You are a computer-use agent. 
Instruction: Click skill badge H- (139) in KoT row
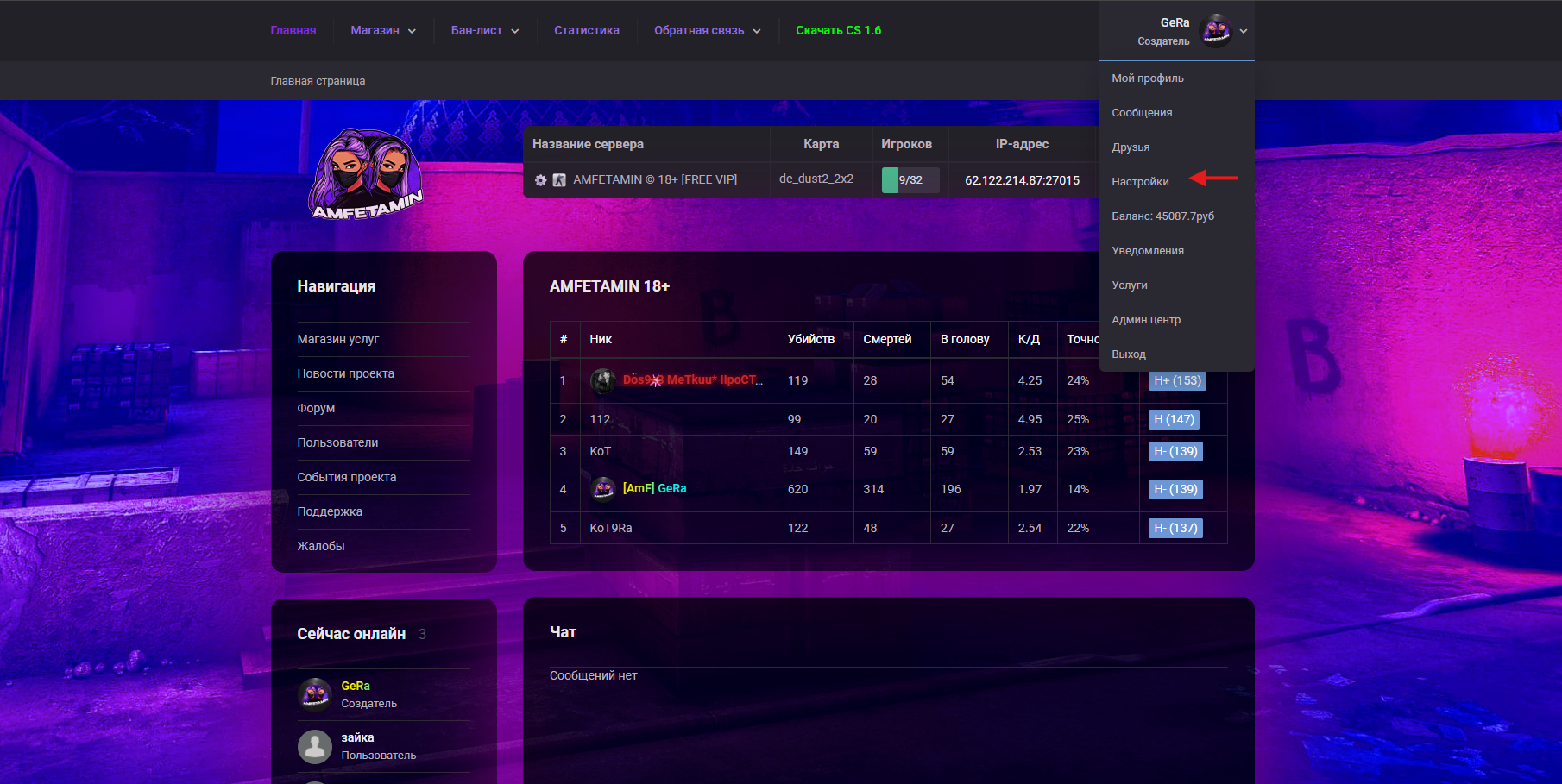[1175, 452]
